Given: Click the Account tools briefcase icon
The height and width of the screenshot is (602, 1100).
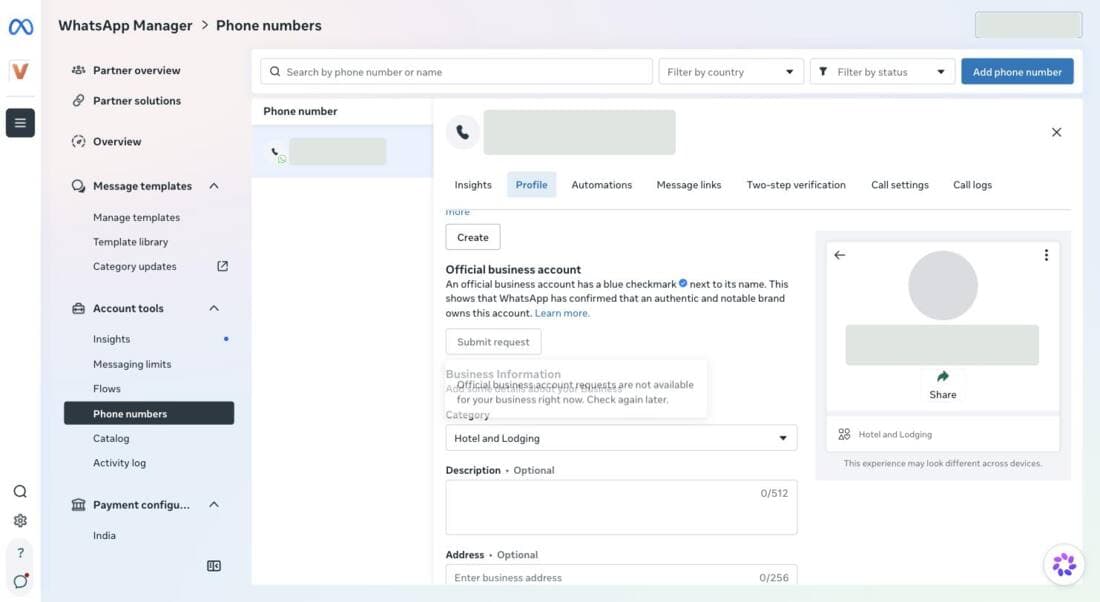Looking at the screenshot, I should [x=79, y=308].
